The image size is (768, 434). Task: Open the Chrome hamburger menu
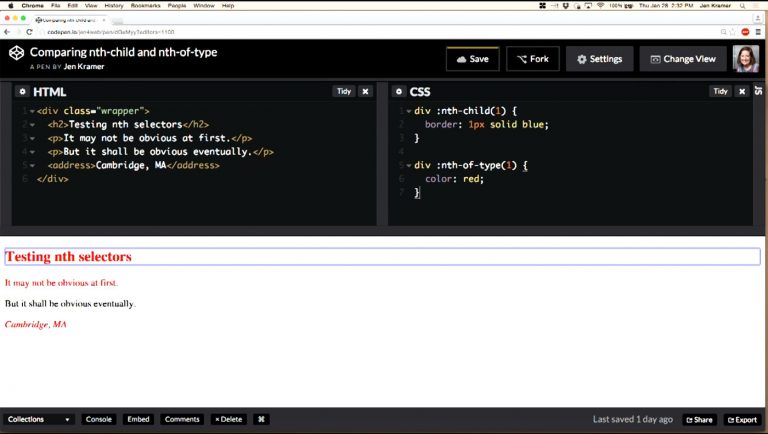758,32
